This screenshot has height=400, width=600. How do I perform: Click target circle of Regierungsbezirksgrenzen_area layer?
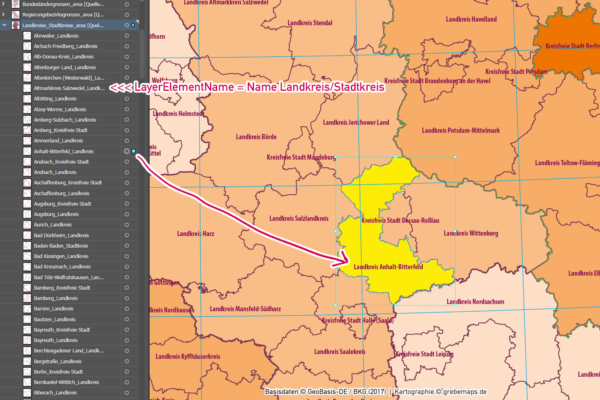point(127,15)
